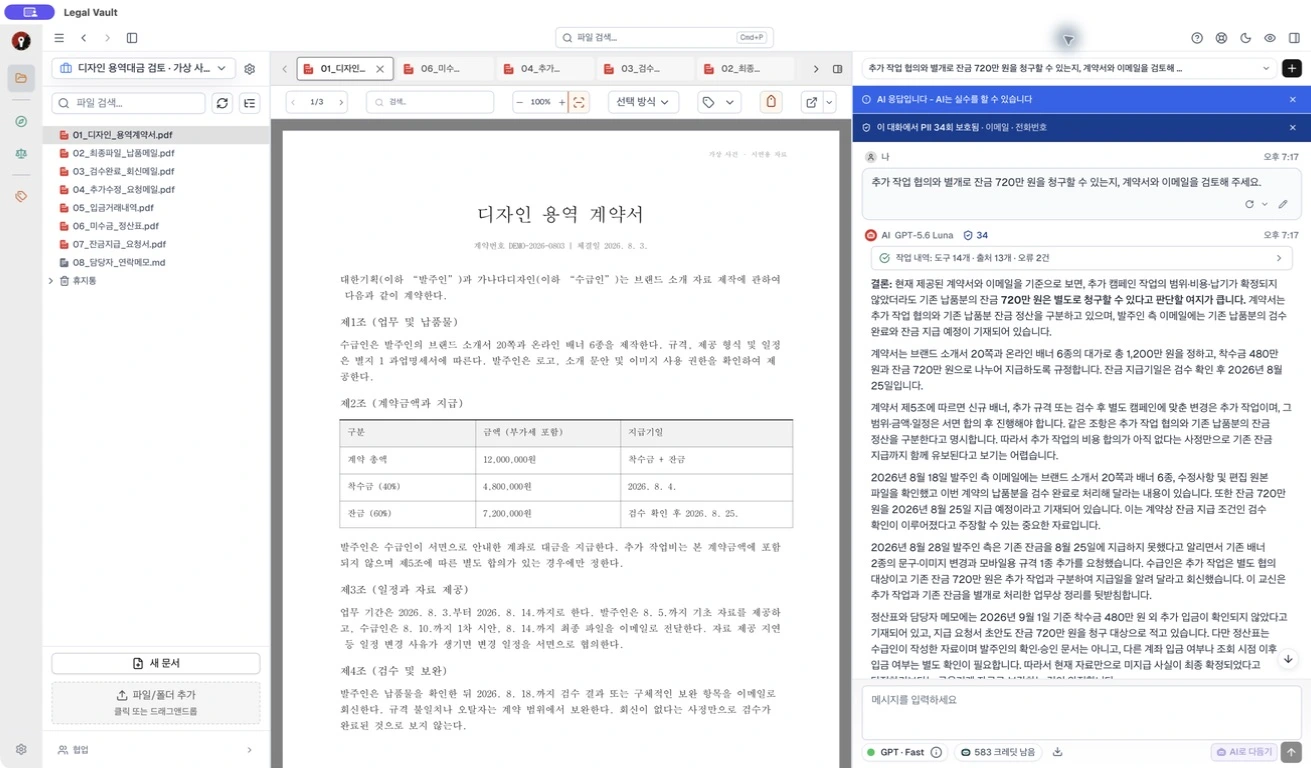Click the fit-to-width icon beside zoom
The width and height of the screenshot is (1311, 768).
point(579,102)
